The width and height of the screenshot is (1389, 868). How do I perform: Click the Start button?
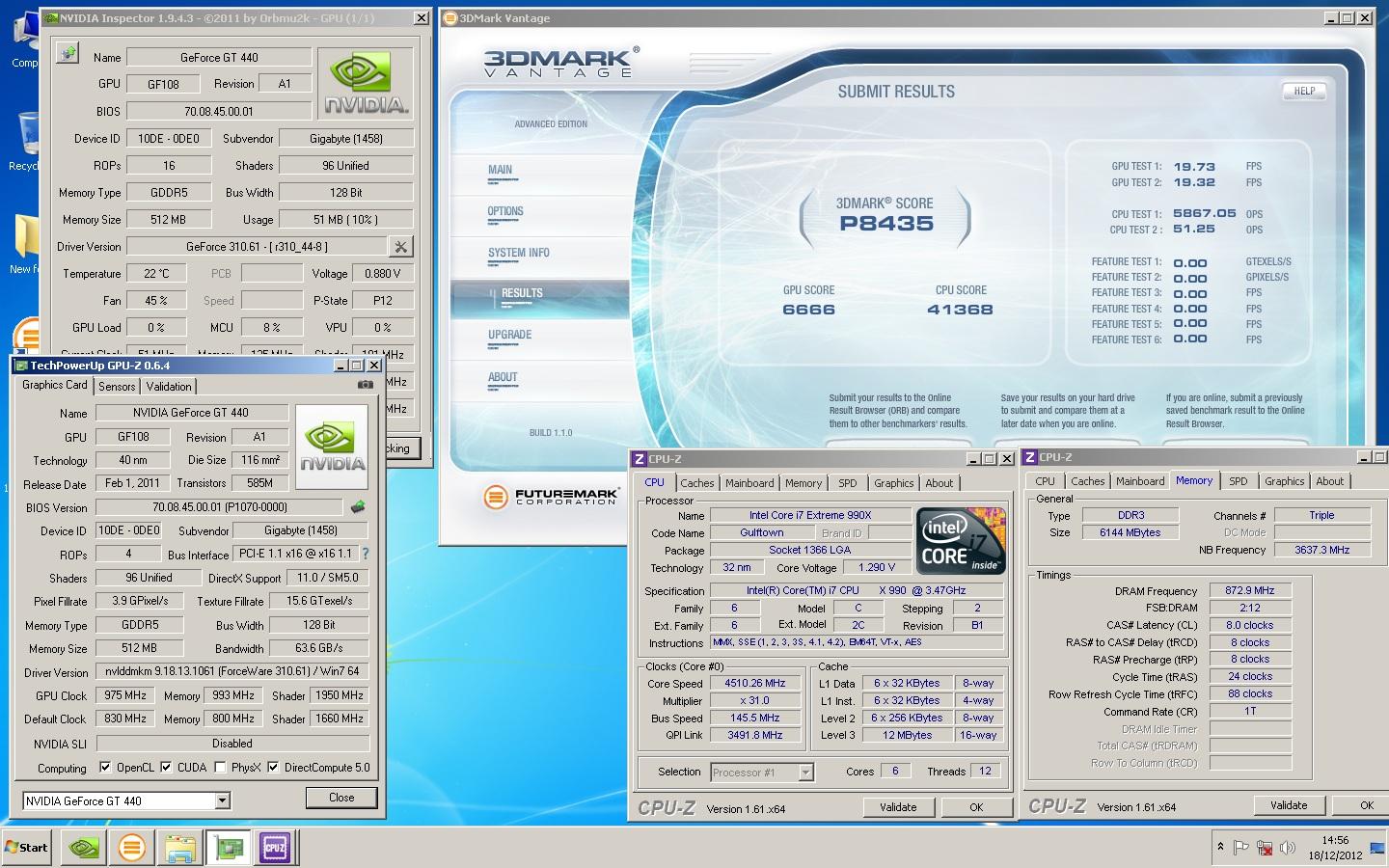(x=27, y=847)
